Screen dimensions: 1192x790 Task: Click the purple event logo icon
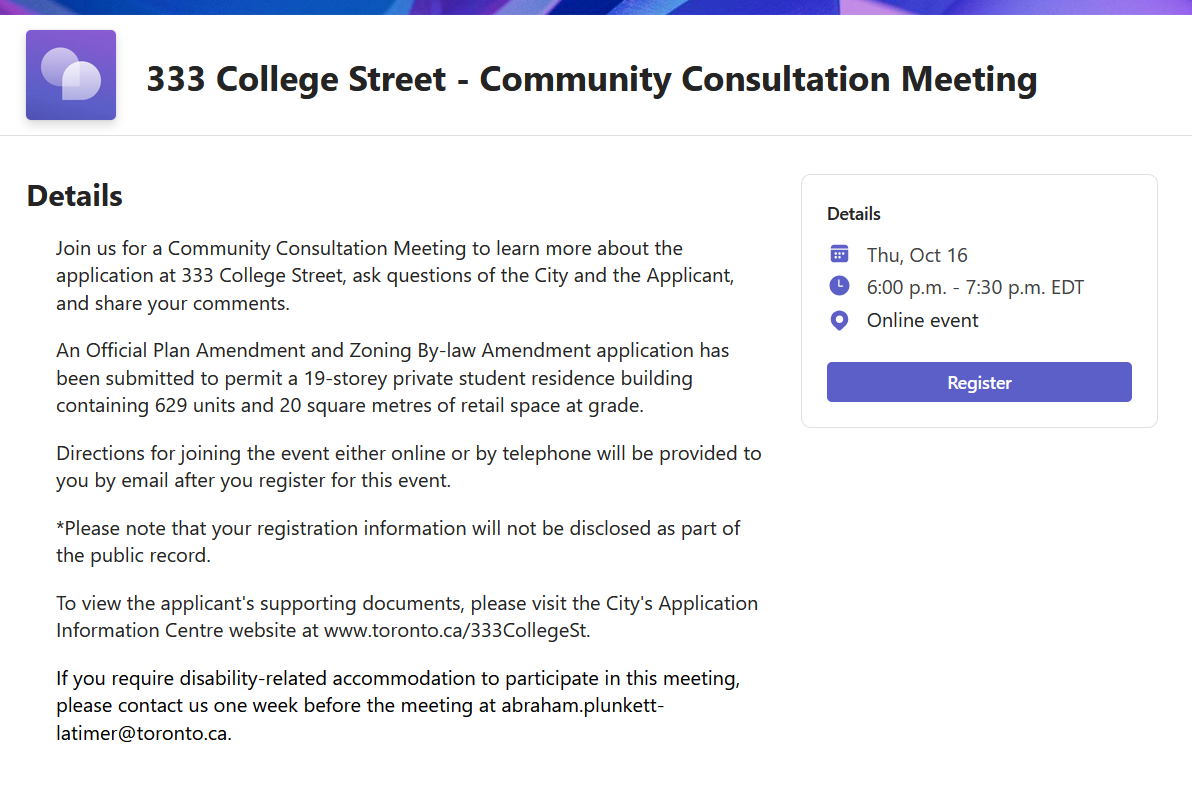[71, 75]
